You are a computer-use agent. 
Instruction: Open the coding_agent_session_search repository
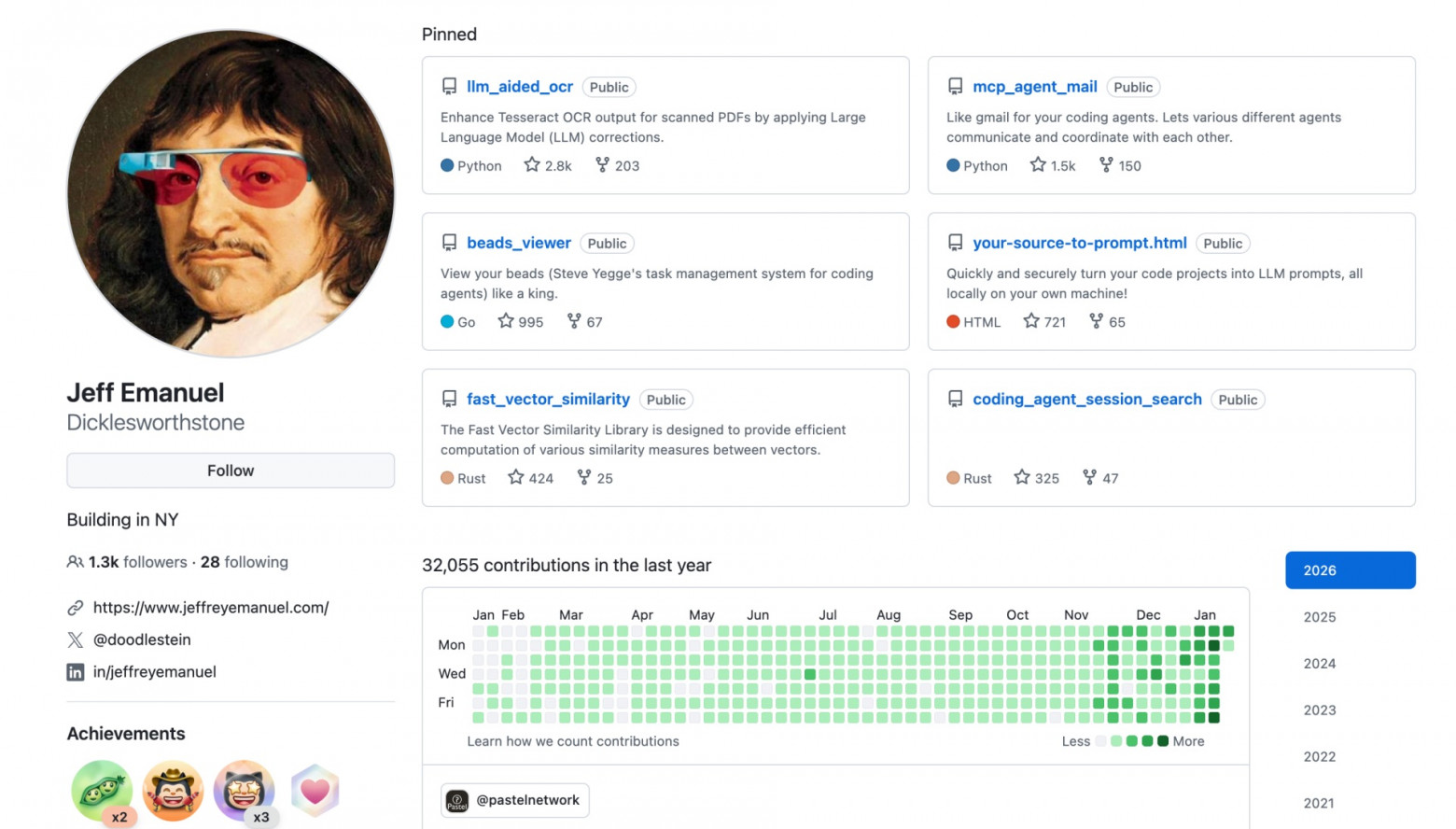1087,400
